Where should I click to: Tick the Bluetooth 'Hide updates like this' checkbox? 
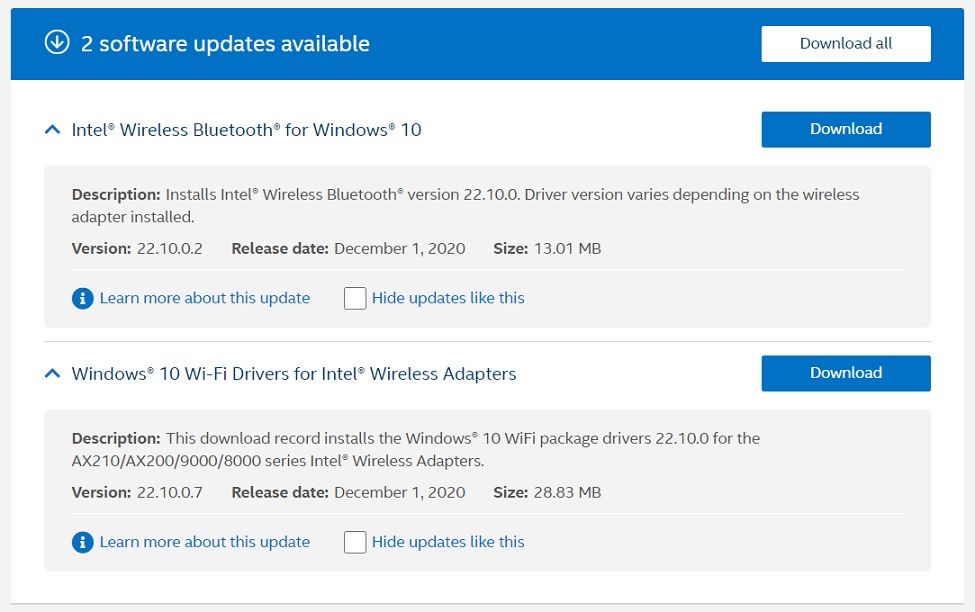[x=355, y=298]
